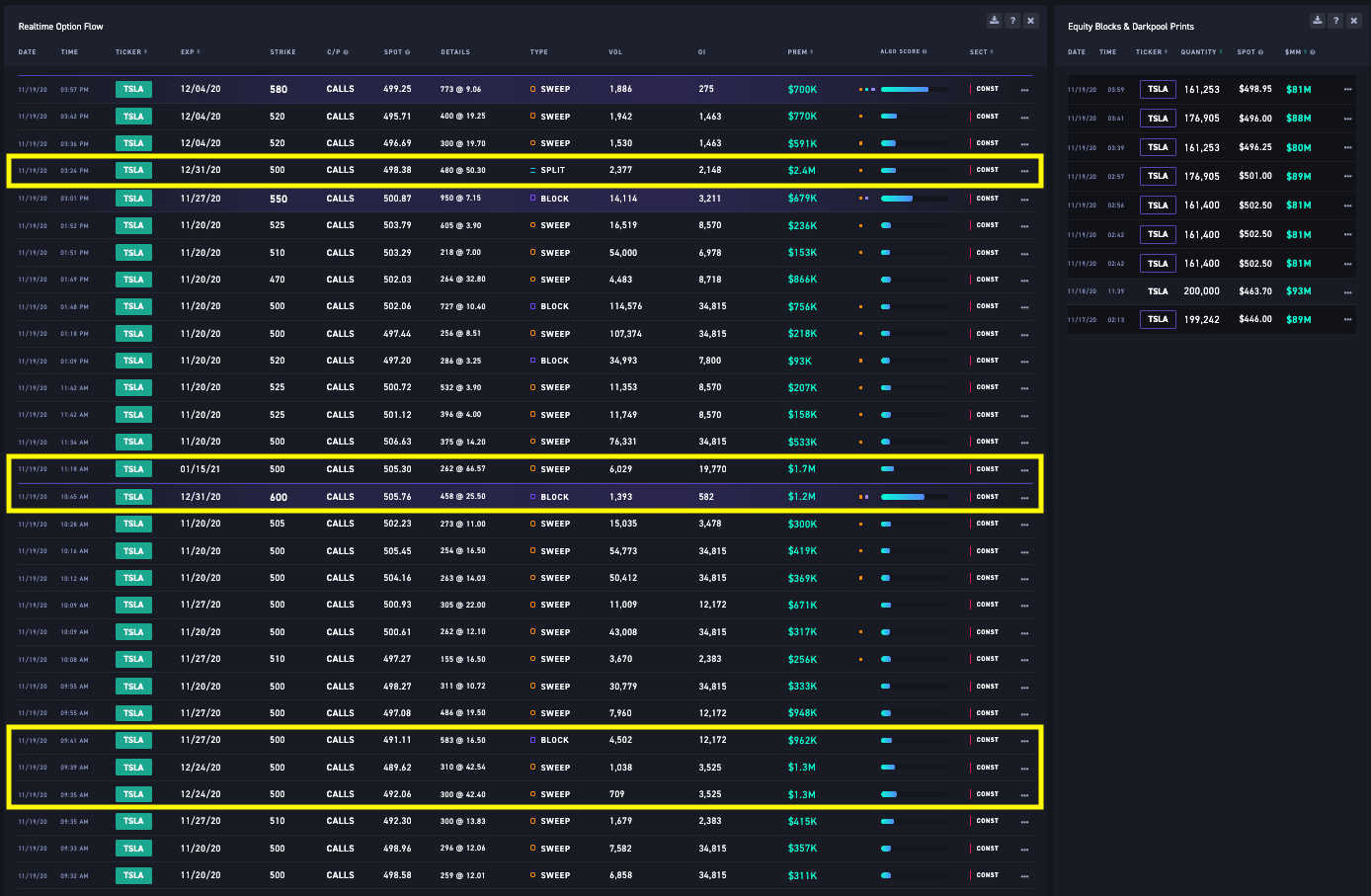Select the TSLA ticker in the 11:18 AM row
Image resolution: width=1371 pixels, height=896 pixels.
click(133, 469)
